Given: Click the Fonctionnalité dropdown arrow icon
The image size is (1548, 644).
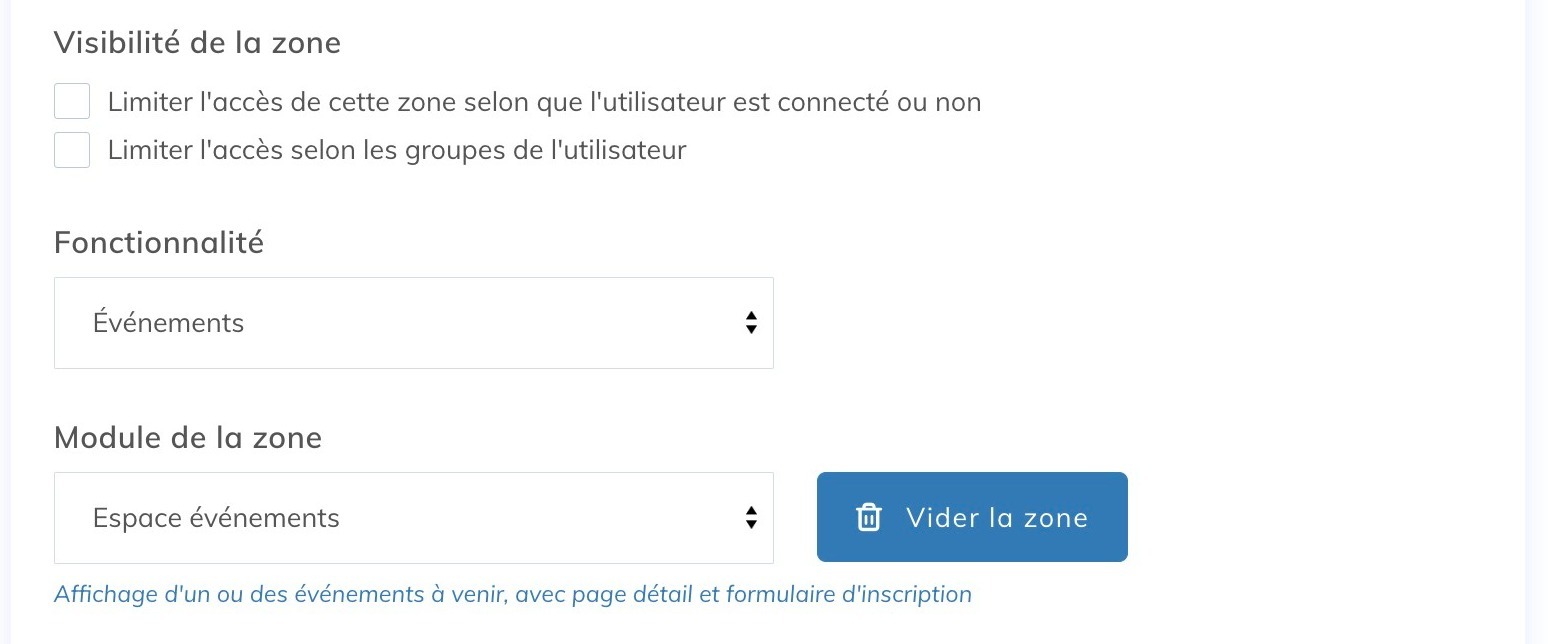Looking at the screenshot, I should [751, 322].
